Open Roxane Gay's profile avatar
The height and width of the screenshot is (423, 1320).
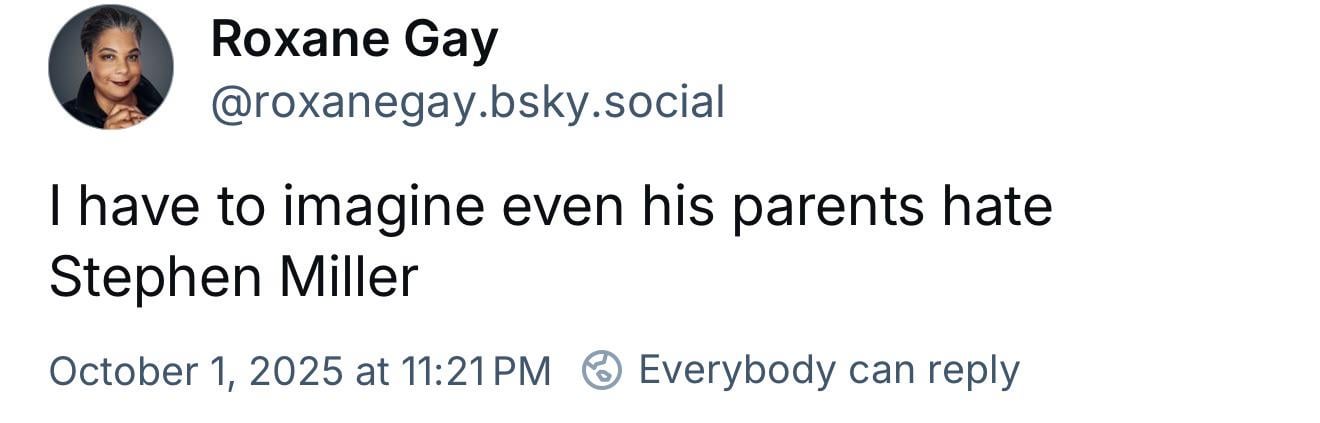click(111, 67)
